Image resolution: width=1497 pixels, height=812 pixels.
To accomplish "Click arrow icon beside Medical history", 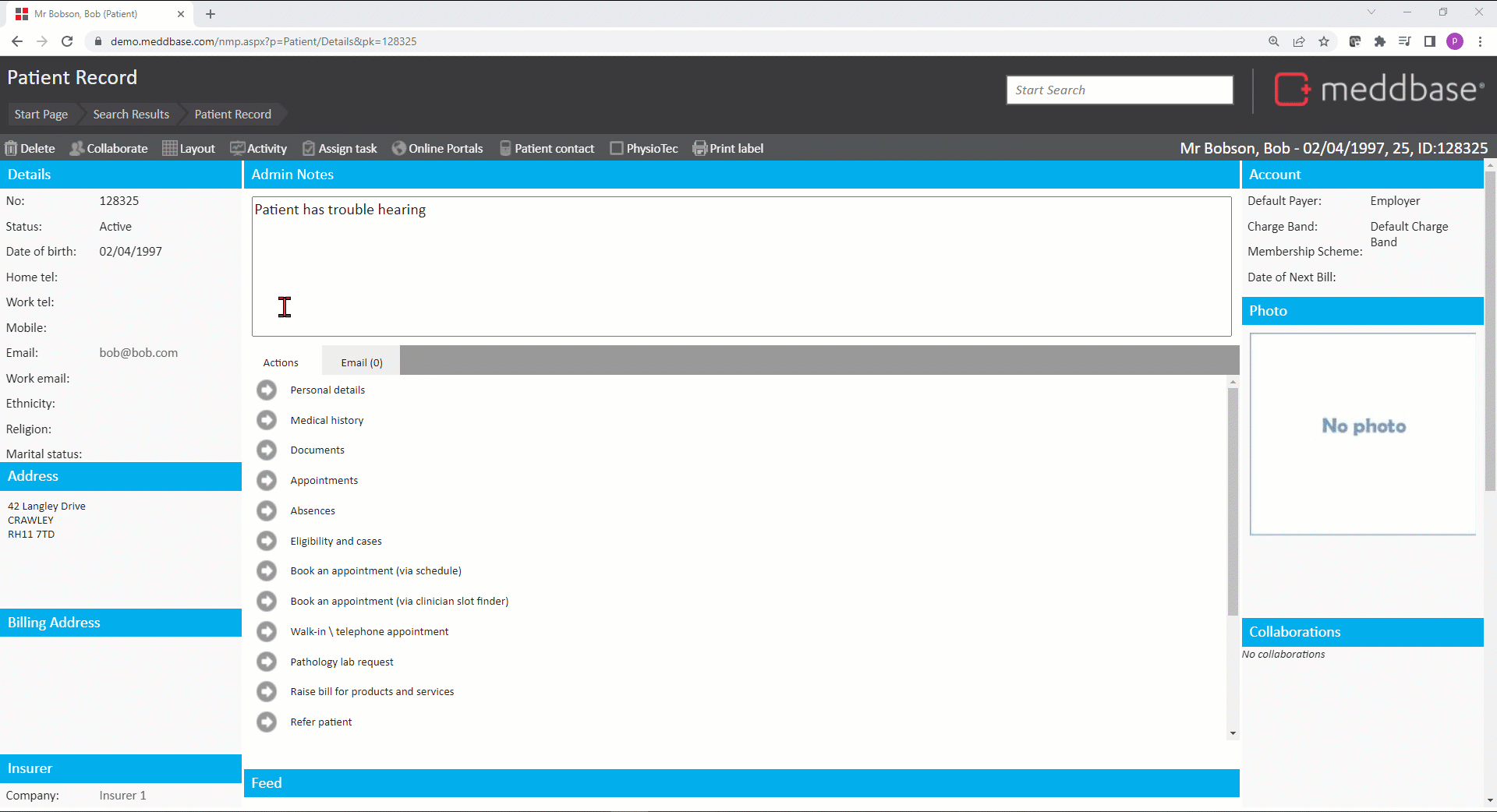I will 267,420.
